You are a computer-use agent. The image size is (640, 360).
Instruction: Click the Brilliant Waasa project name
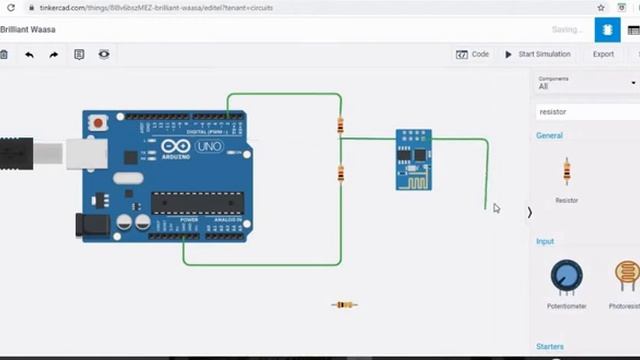point(28,29)
